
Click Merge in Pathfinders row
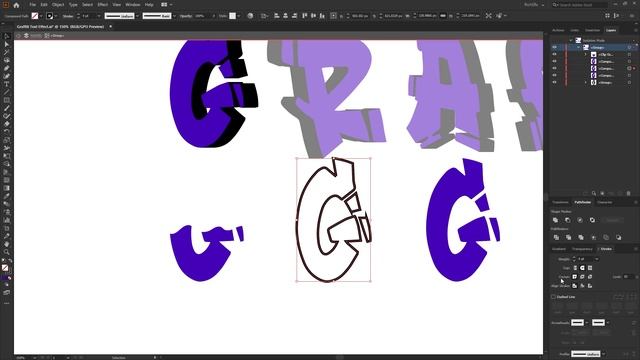(581, 237)
